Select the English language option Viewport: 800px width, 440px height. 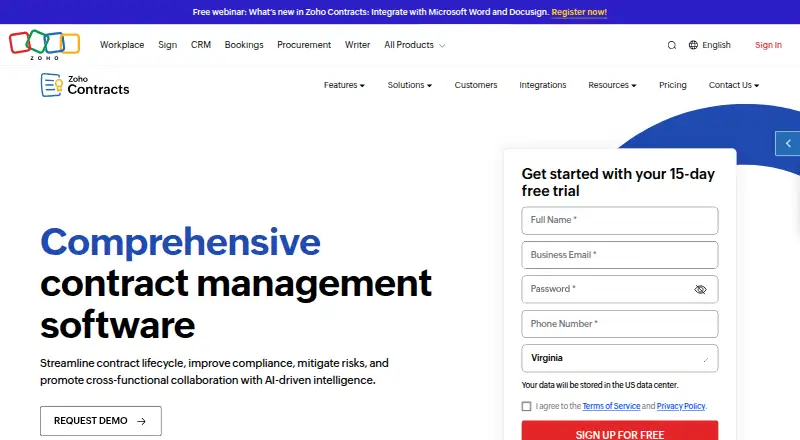(x=716, y=45)
